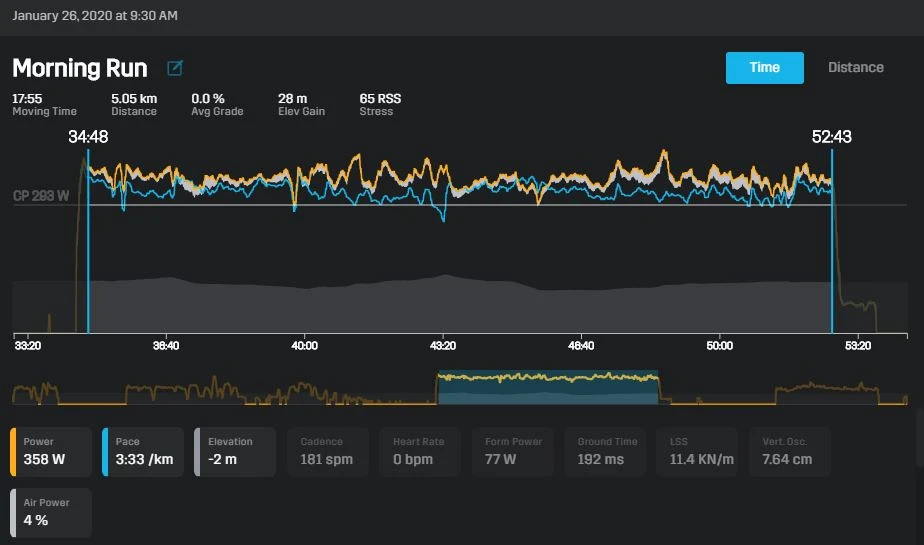Switch to the Time view tab

click(x=764, y=68)
